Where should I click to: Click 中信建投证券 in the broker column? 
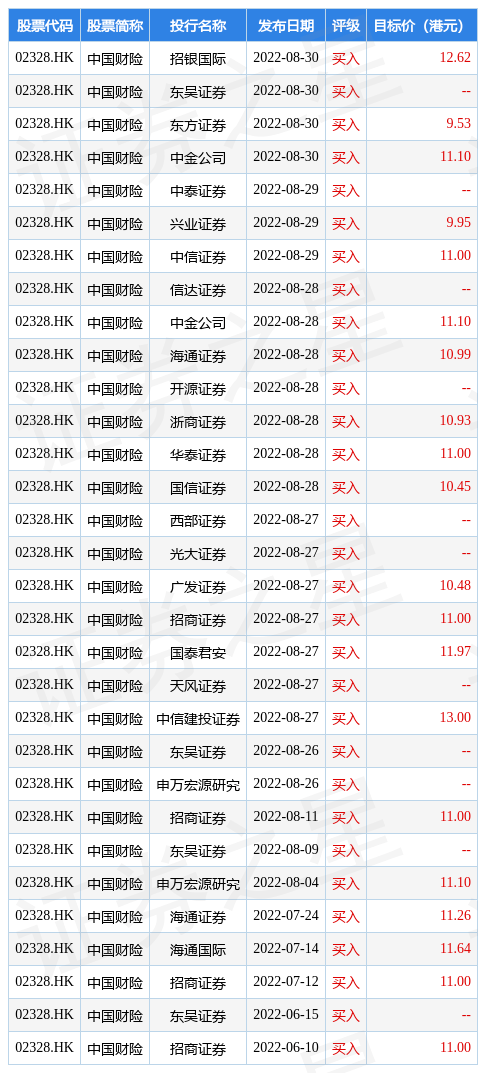[x=198, y=719]
